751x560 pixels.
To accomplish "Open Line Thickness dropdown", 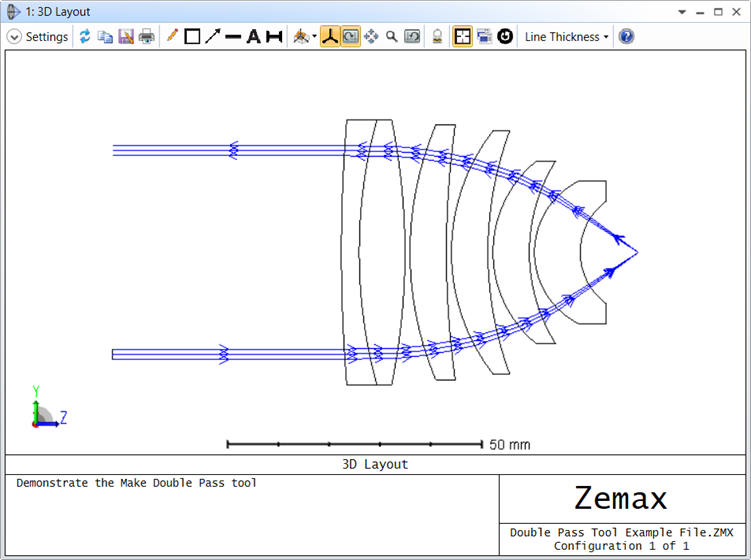I will coord(567,37).
